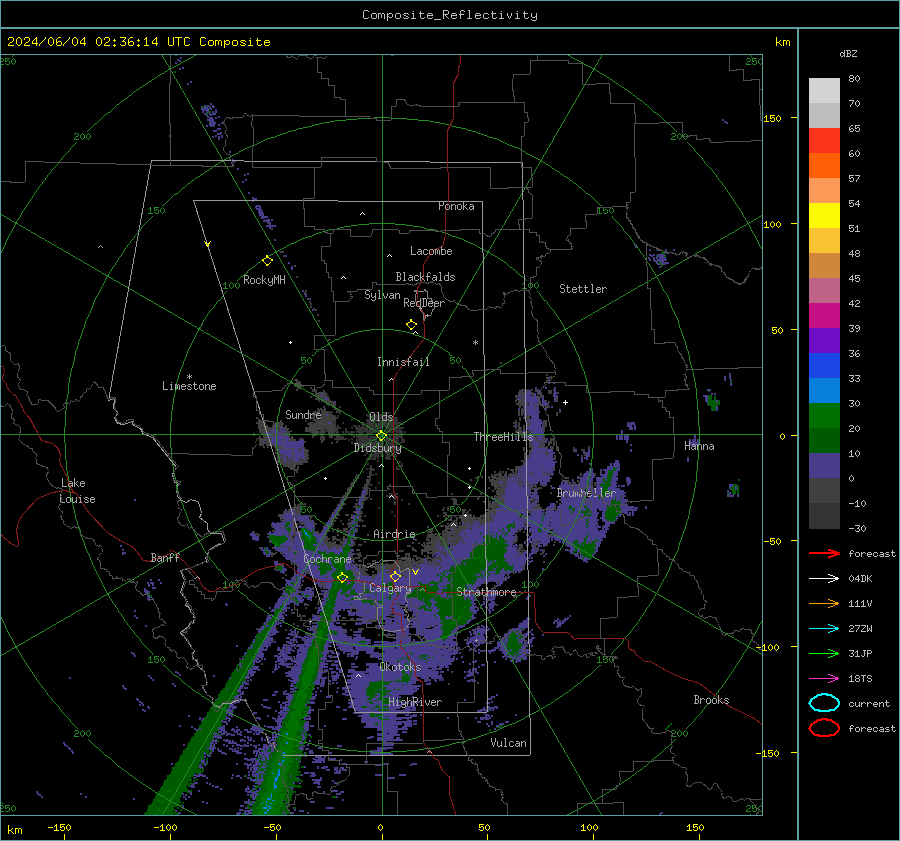The image size is (900, 841).
Task: Click the white 04DK arrow in legend
Action: [824, 579]
